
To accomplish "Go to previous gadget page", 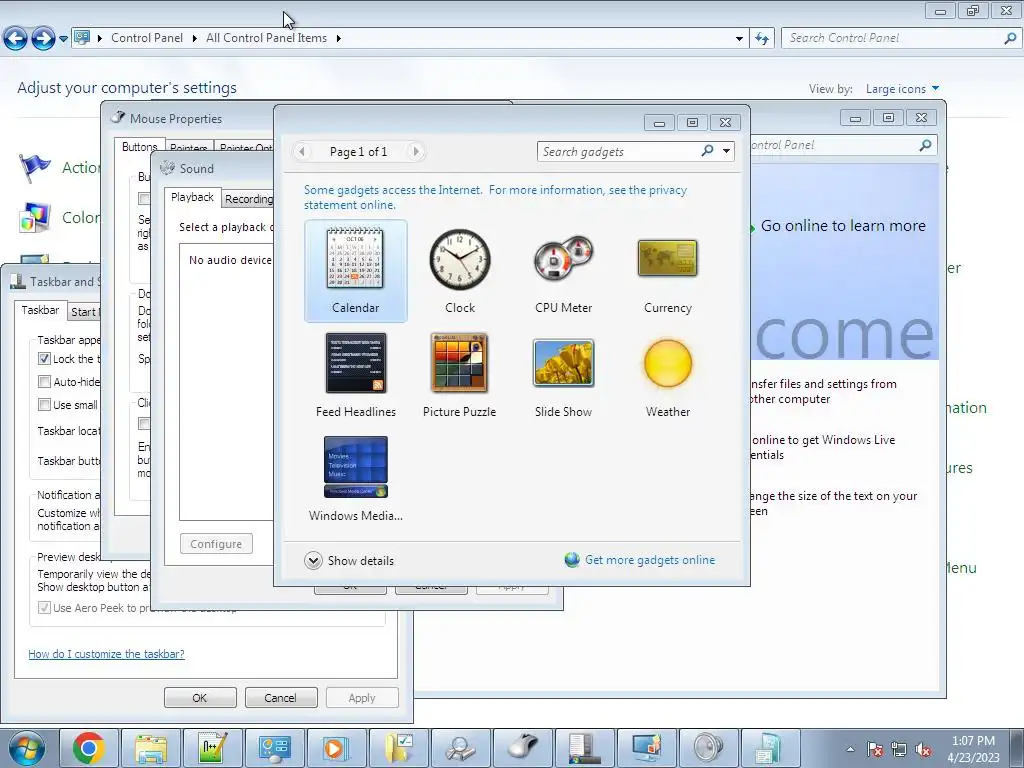I will point(302,152).
